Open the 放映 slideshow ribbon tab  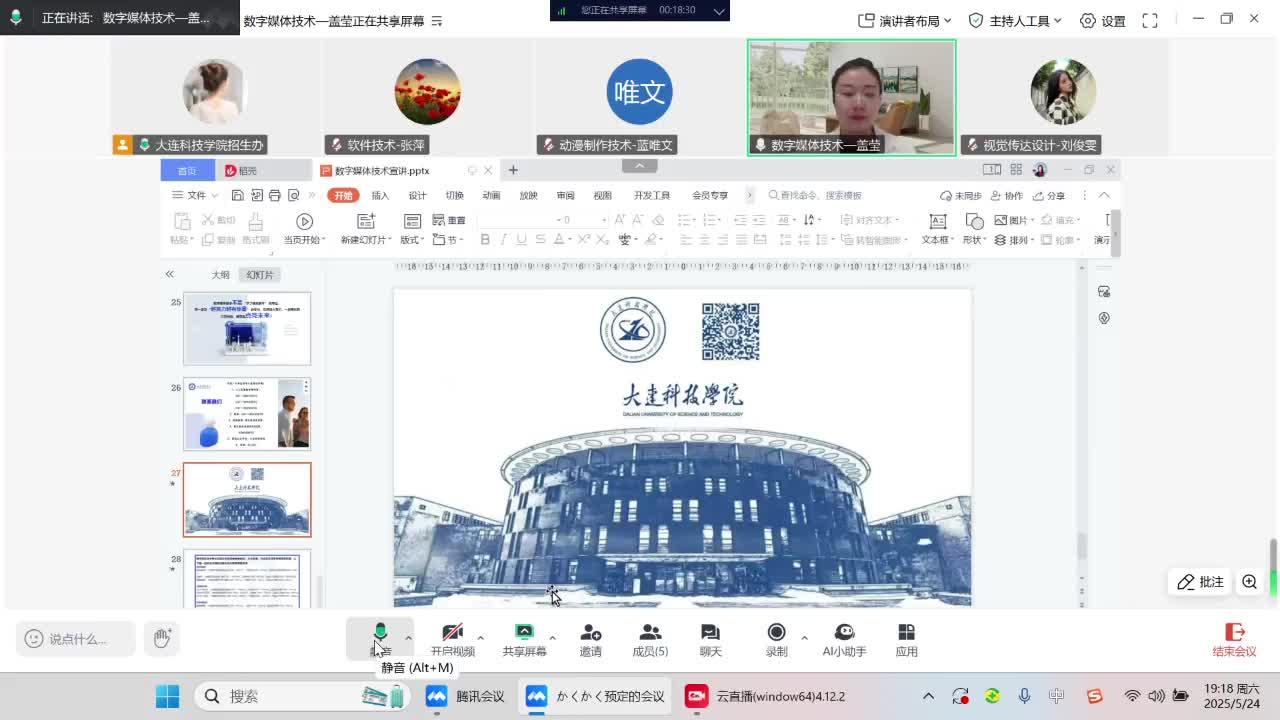click(x=528, y=195)
